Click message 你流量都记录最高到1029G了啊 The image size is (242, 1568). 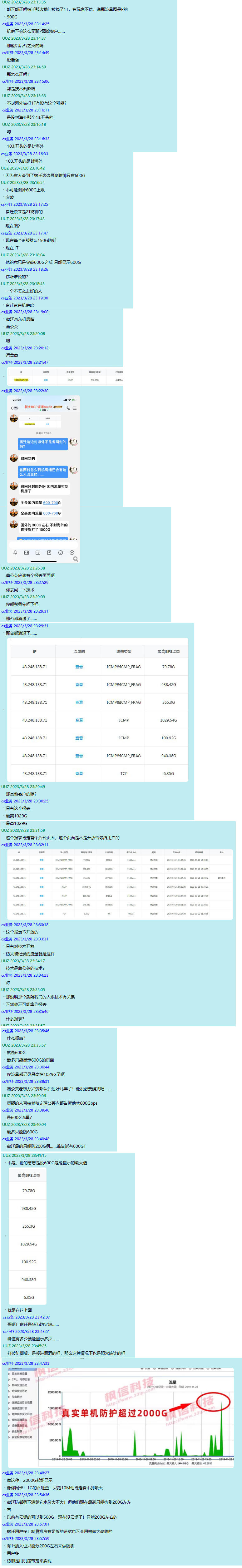(x=36, y=1074)
